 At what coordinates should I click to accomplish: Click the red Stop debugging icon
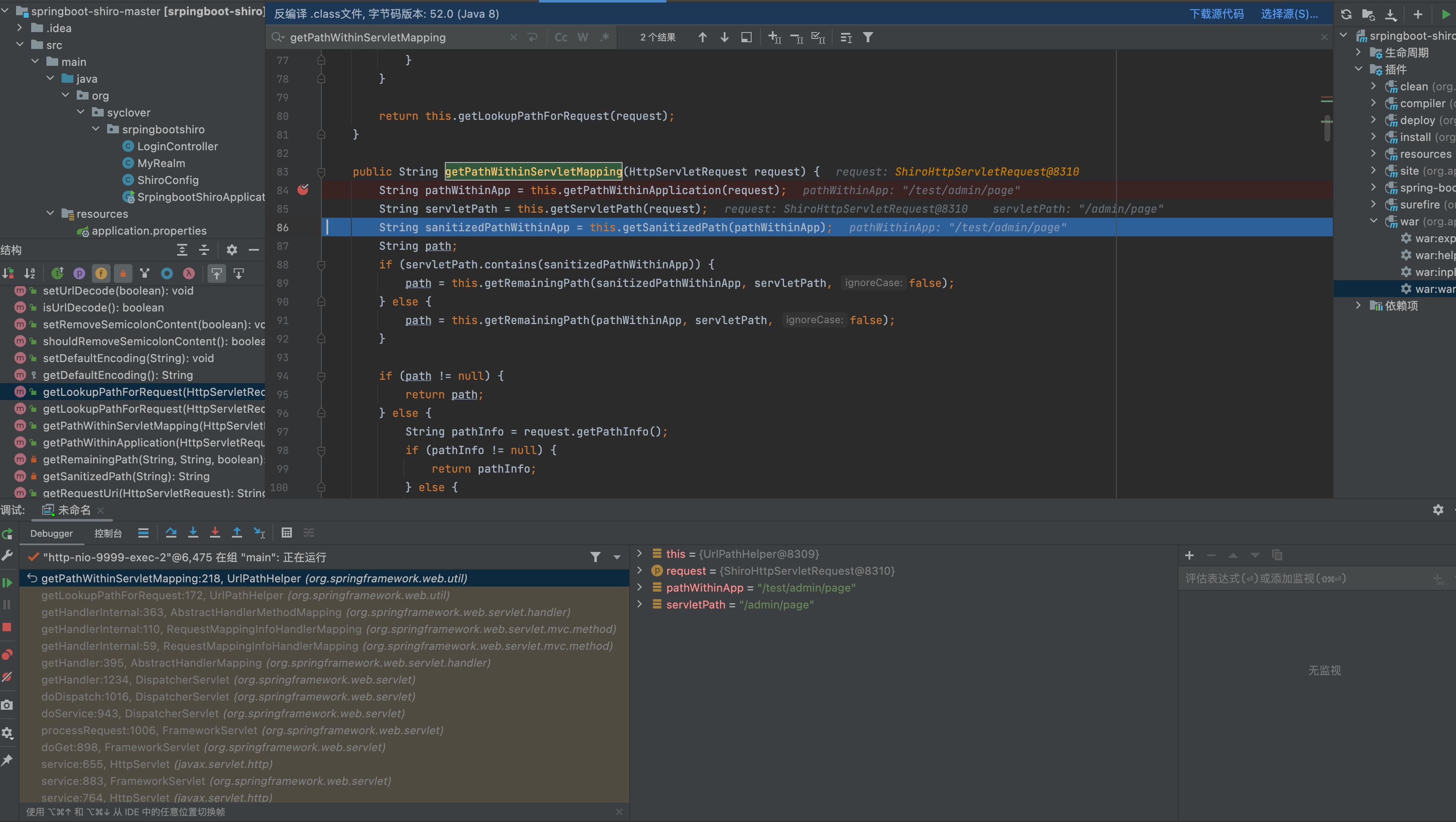click(7, 627)
